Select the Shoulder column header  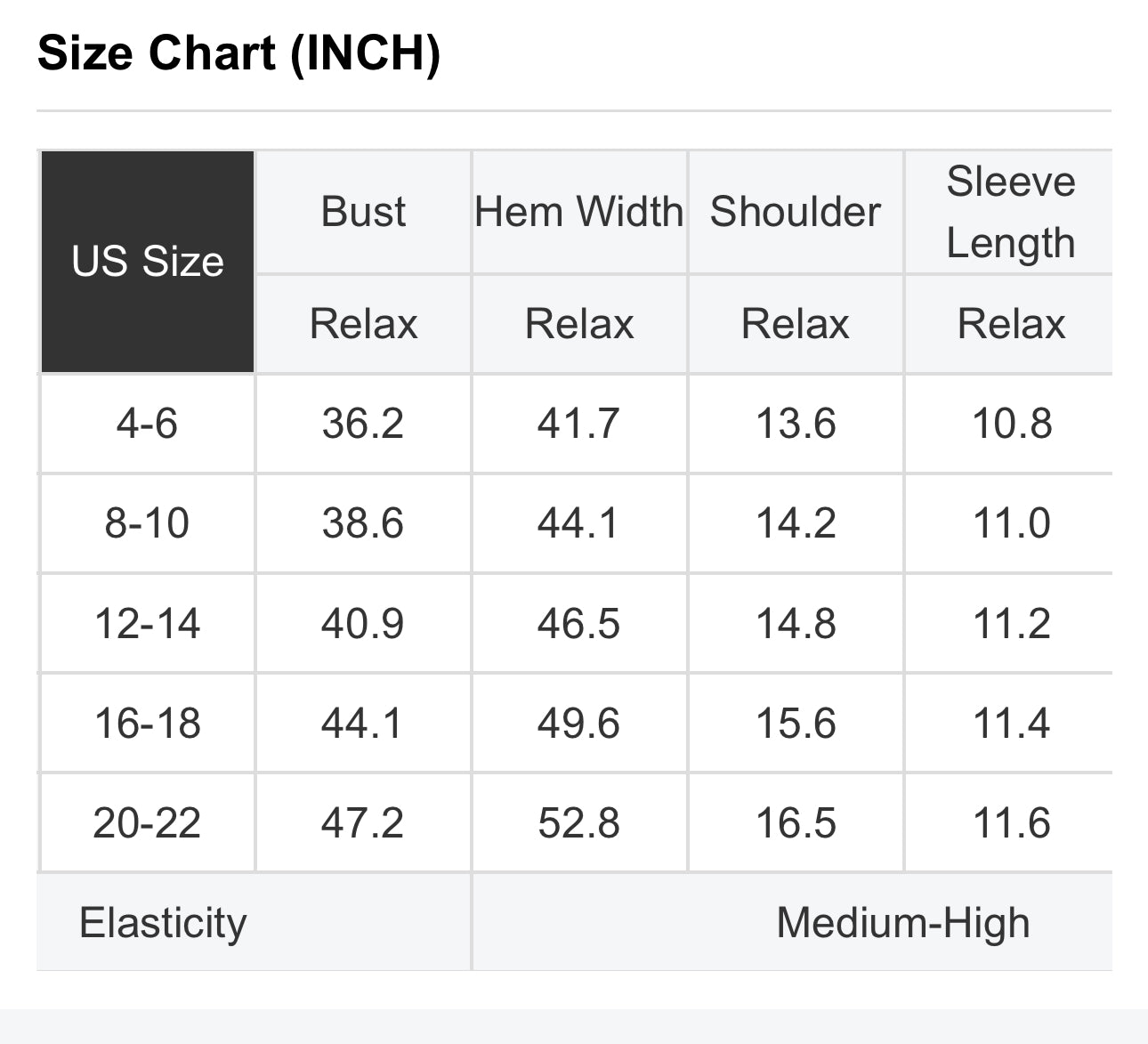pos(796,212)
